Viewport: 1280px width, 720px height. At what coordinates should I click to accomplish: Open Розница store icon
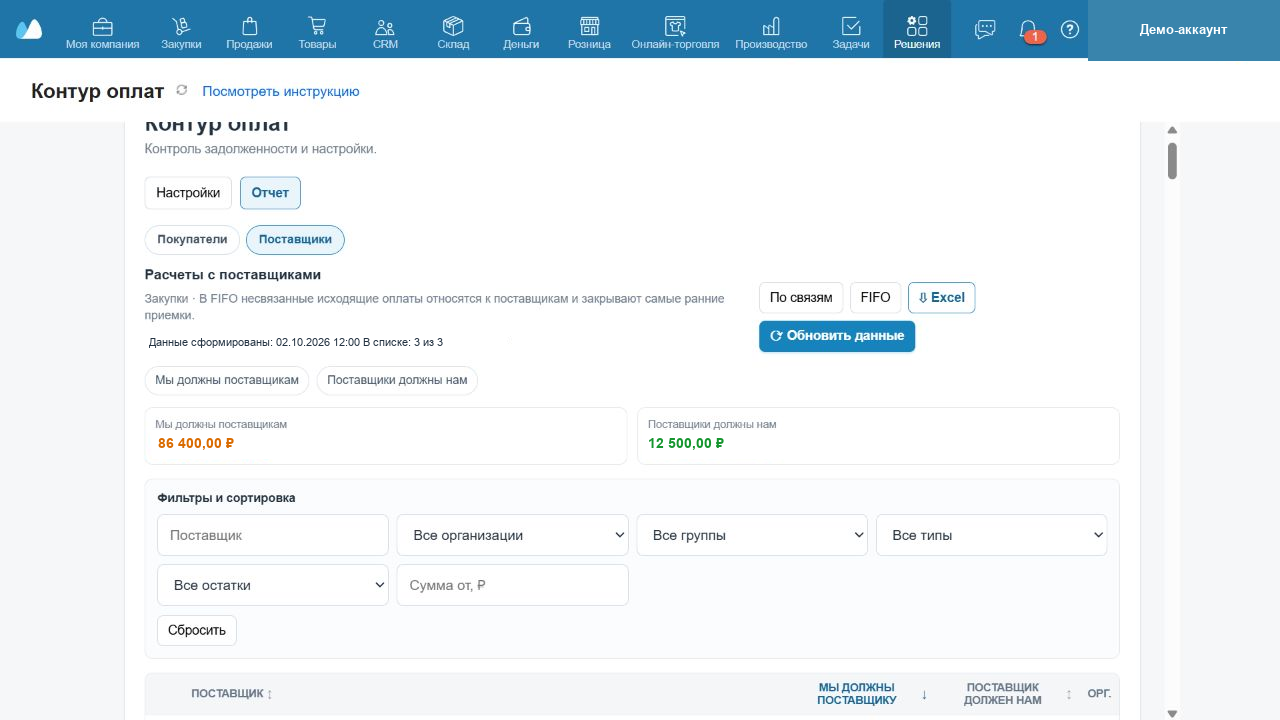pos(589,26)
